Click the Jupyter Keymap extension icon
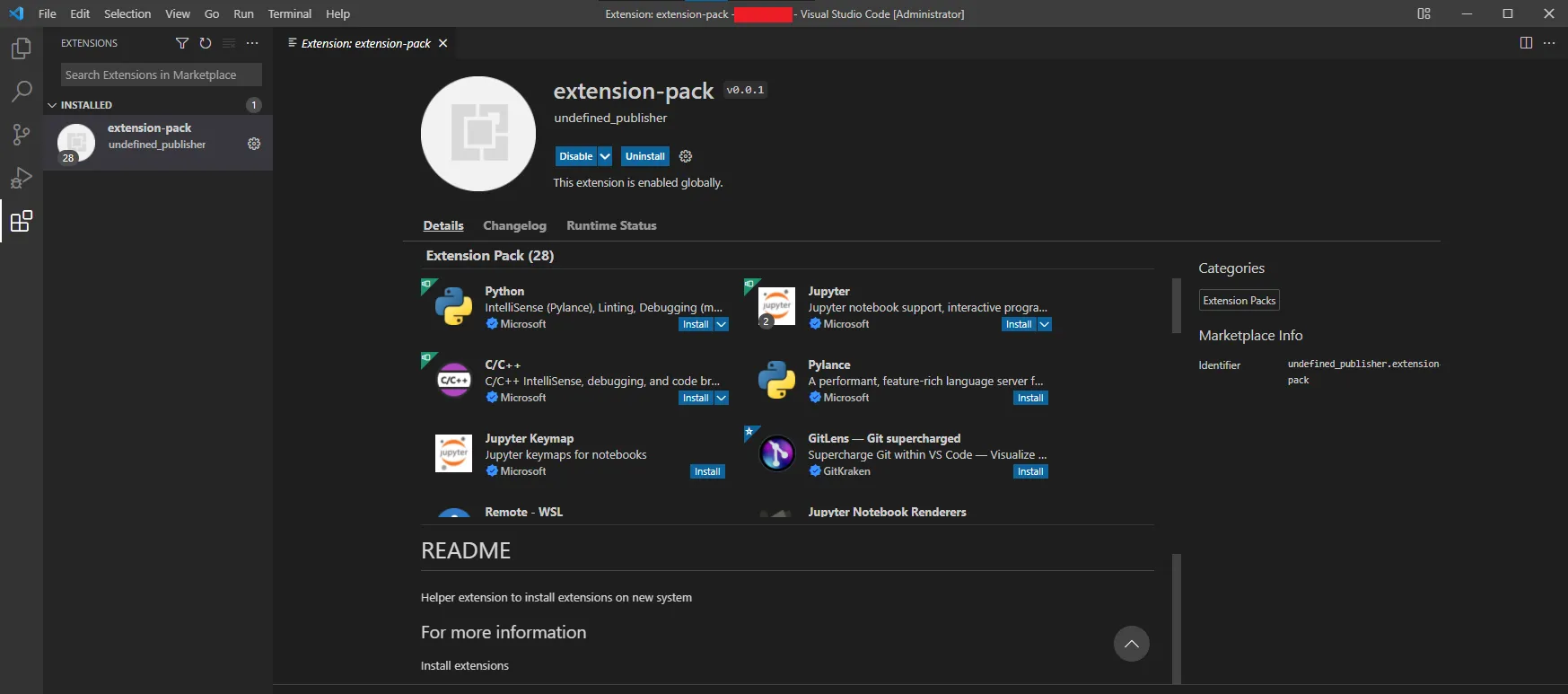Image resolution: width=1568 pixels, height=694 pixels. pyautogui.click(x=453, y=454)
